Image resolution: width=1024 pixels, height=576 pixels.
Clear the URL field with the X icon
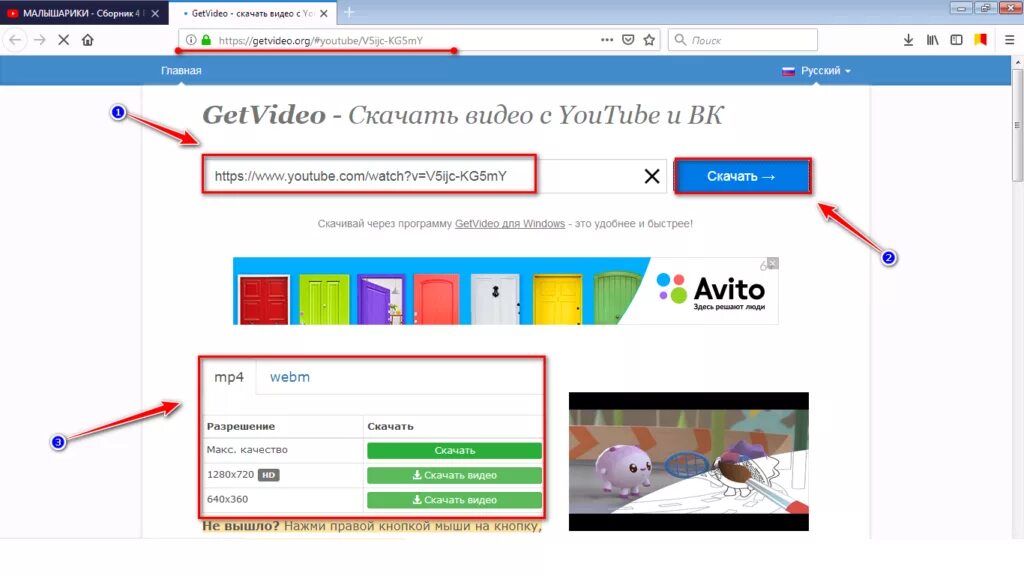tap(652, 176)
